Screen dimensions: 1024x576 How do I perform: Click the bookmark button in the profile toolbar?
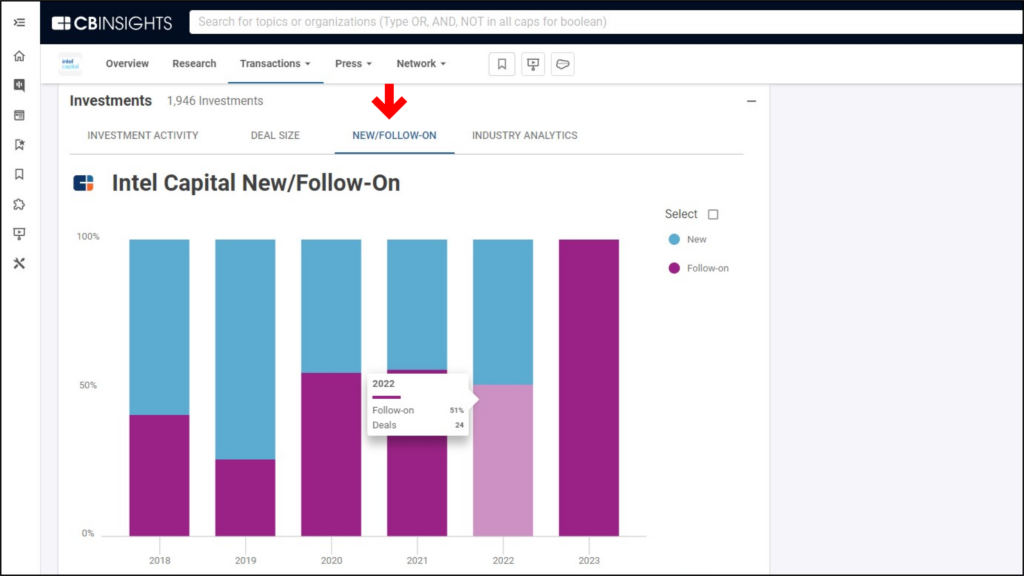(x=502, y=64)
